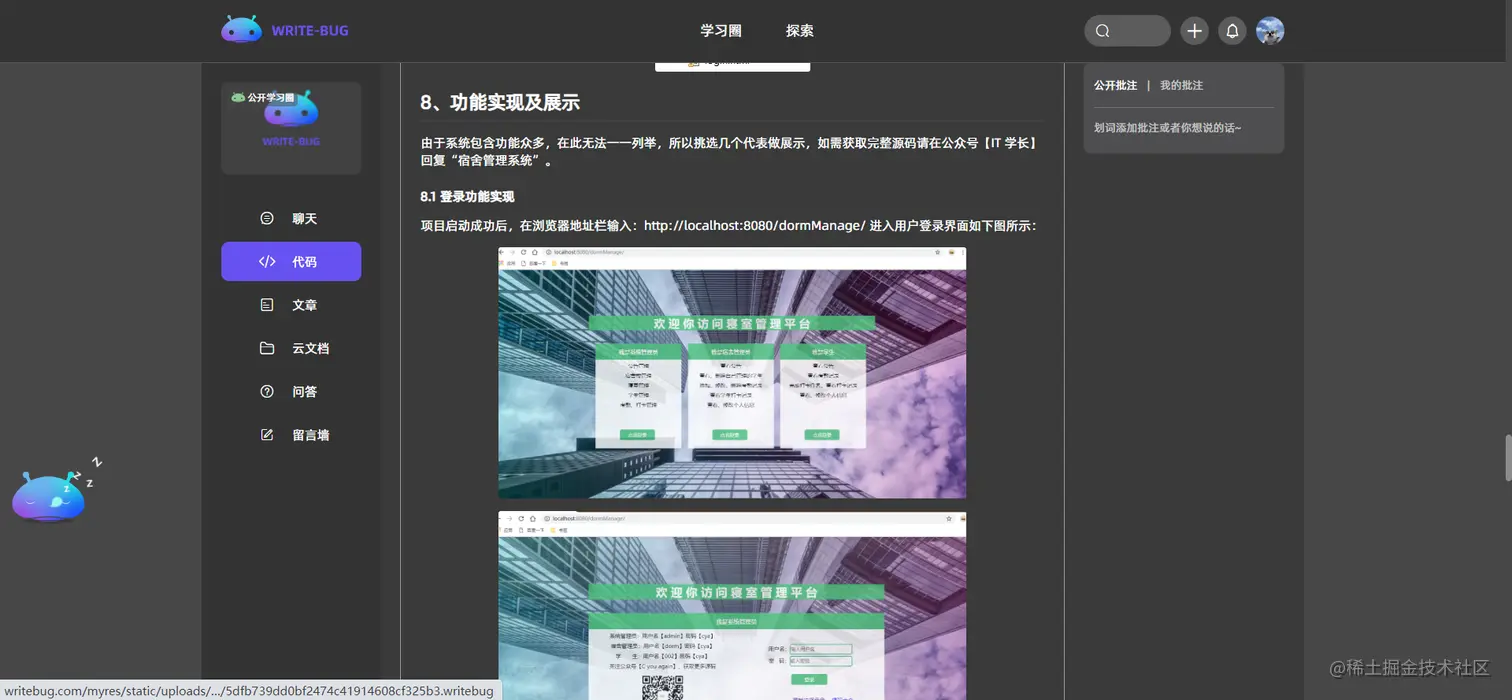1512x700 pixels.
Task: Click the code brackets icon beside 代码
Action: (x=267, y=262)
